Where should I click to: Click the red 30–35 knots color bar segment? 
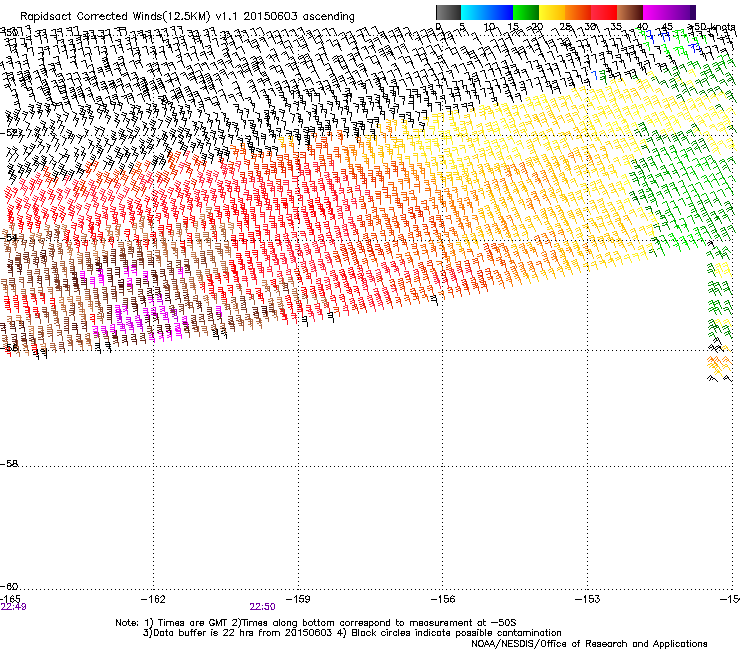(604, 12)
